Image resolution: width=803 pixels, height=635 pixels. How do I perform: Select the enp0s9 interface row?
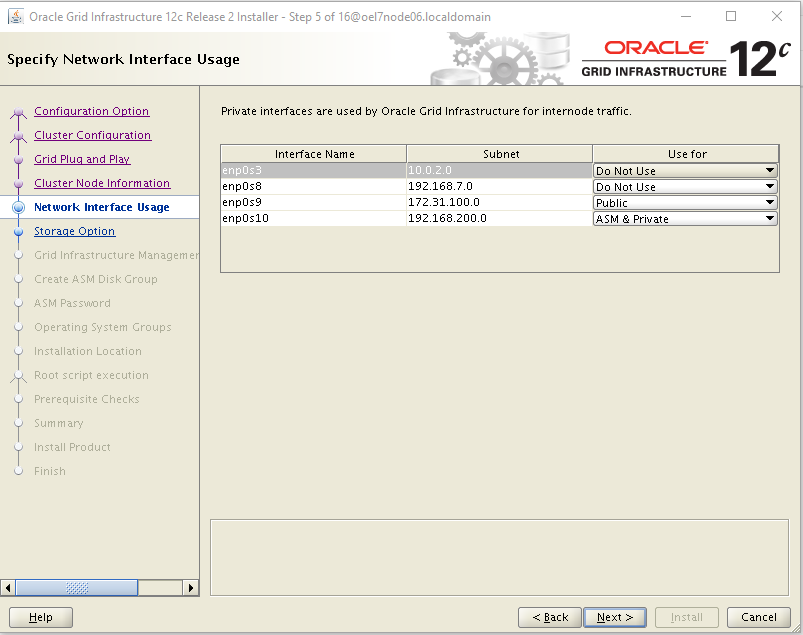click(312, 203)
